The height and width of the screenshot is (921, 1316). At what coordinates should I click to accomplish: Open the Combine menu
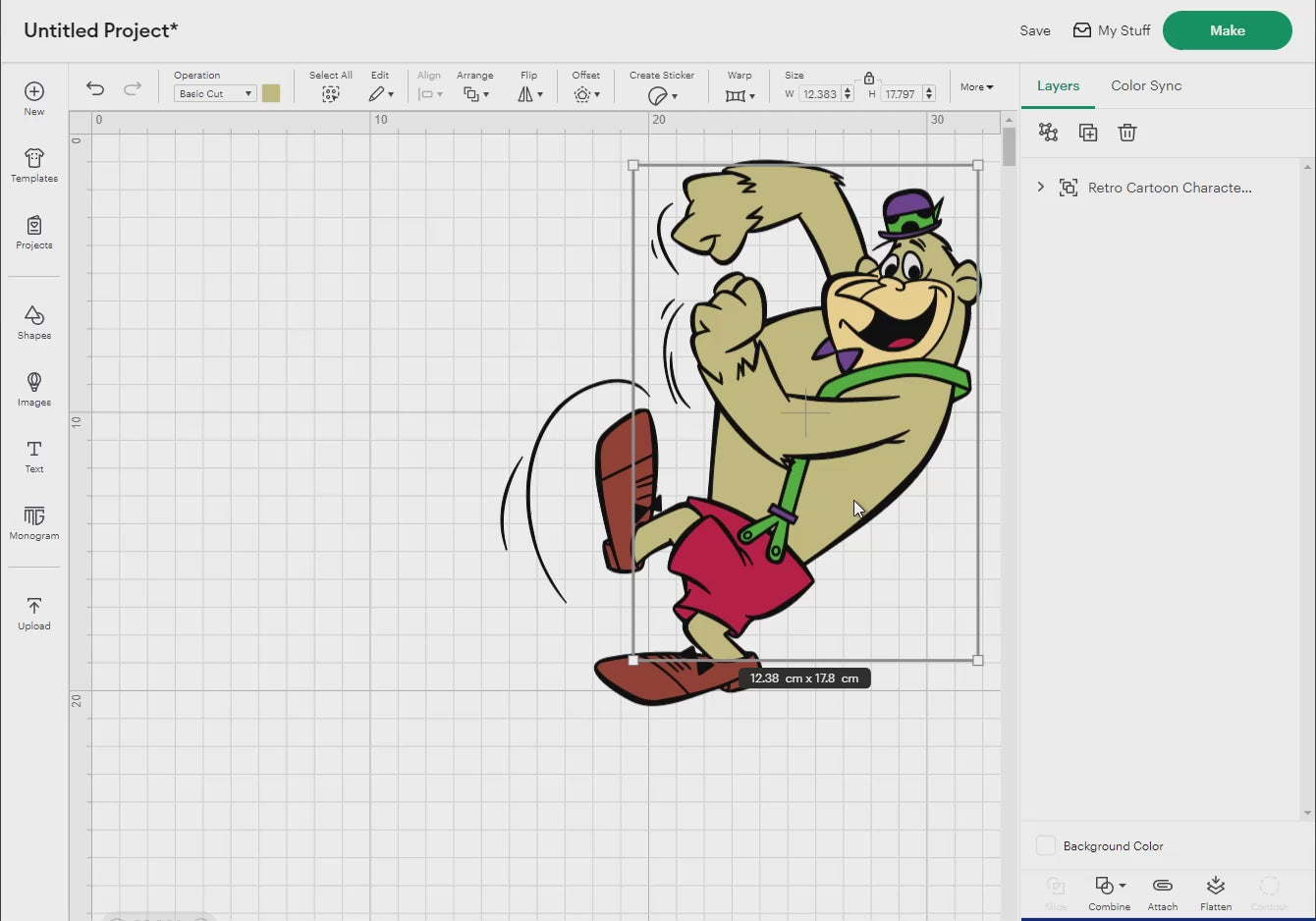pyautogui.click(x=1110, y=894)
